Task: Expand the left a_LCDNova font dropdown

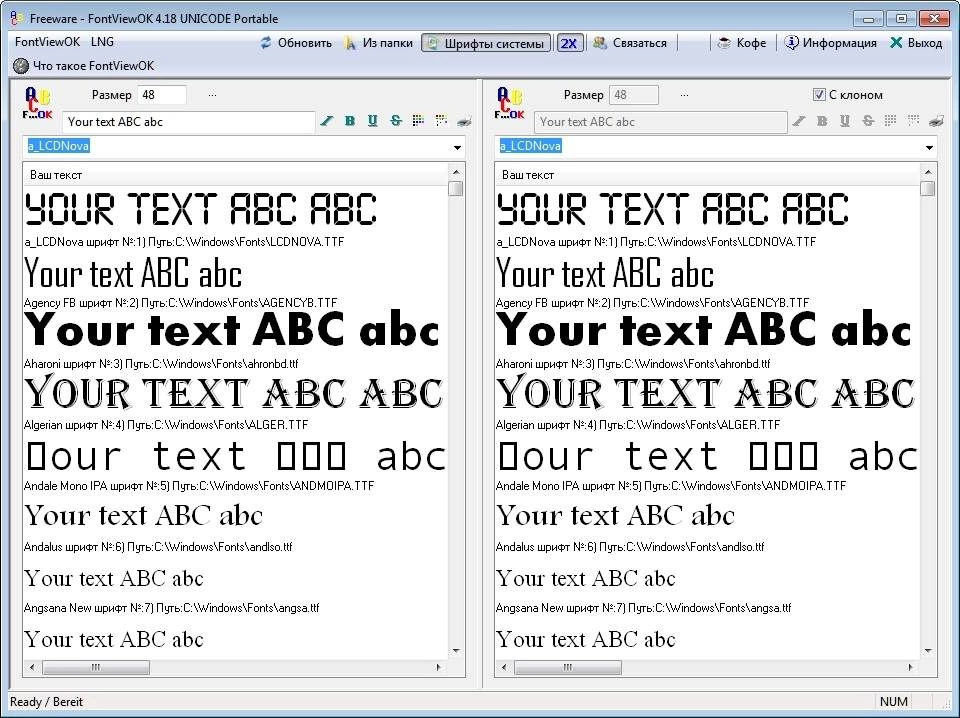Action: click(457, 148)
